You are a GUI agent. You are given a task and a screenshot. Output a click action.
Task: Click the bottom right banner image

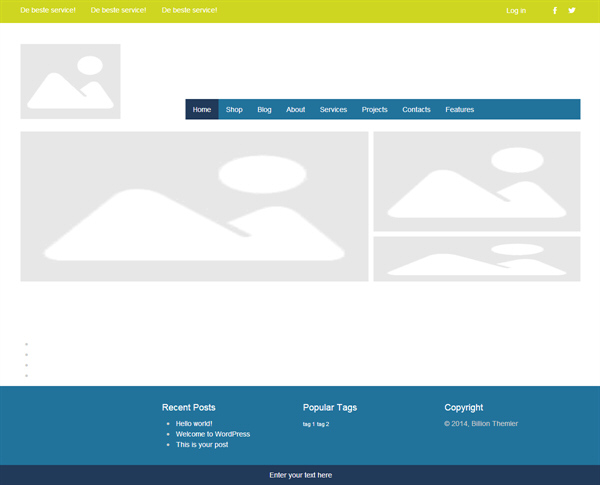coord(476,259)
